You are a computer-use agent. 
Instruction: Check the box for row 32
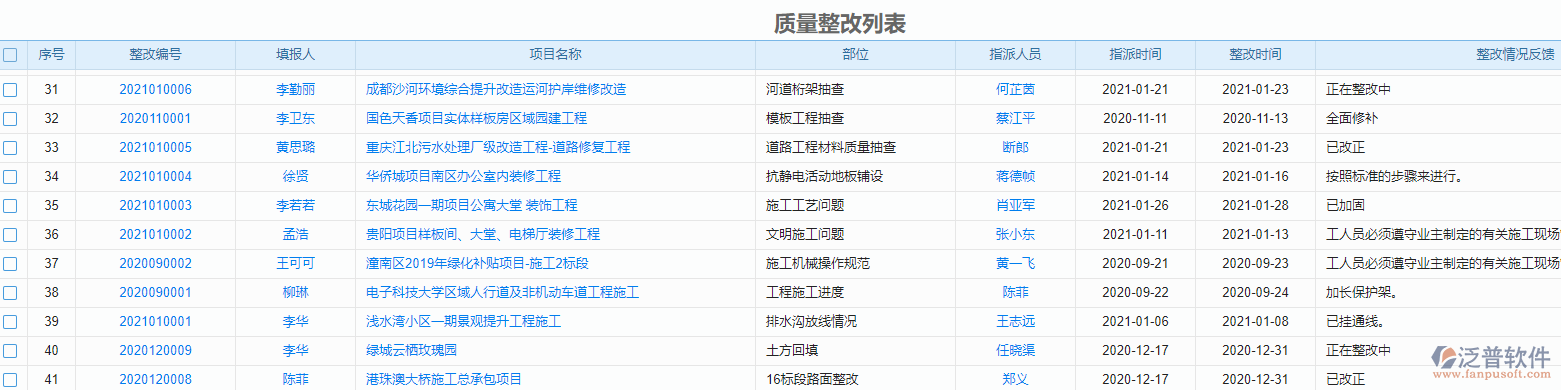(x=10, y=119)
